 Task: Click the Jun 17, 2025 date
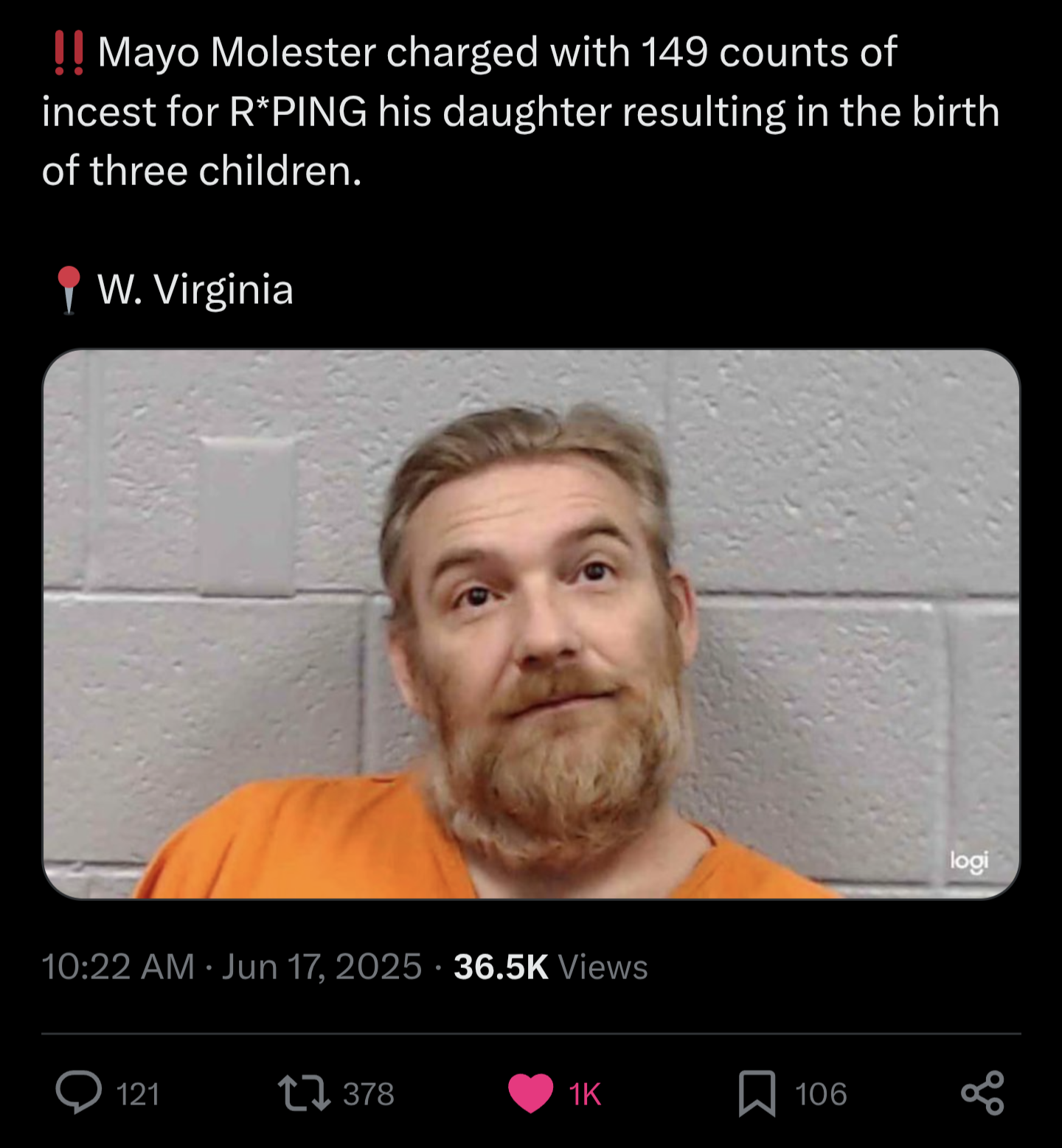click(x=322, y=967)
